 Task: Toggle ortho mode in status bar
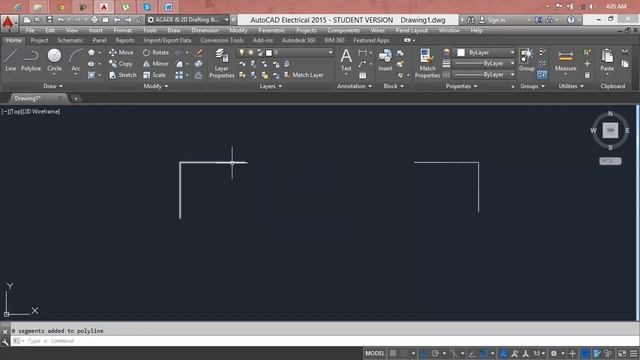point(424,353)
